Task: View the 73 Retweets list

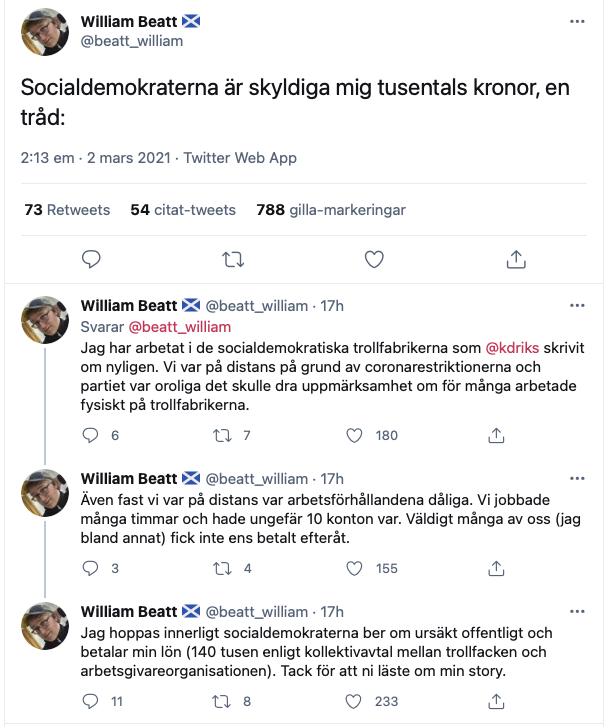Action: (66, 210)
